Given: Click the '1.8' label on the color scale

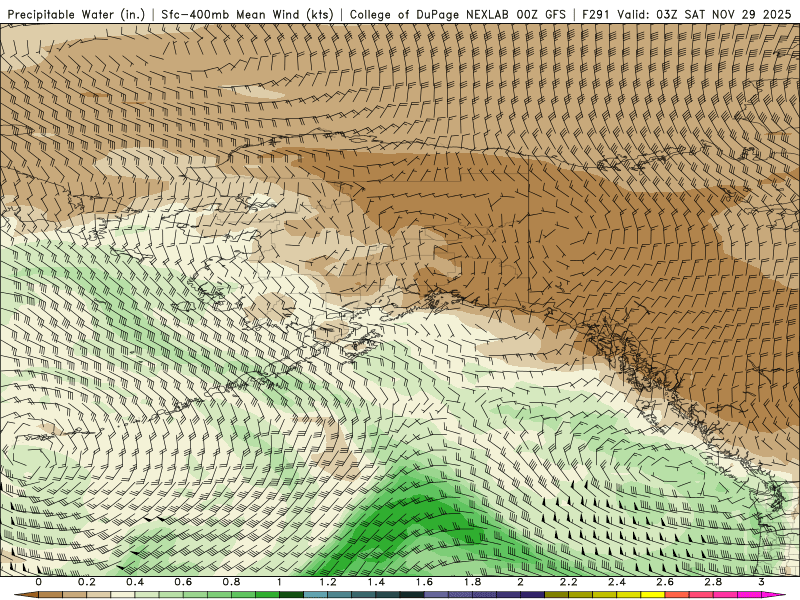Looking at the screenshot, I should (472, 582).
